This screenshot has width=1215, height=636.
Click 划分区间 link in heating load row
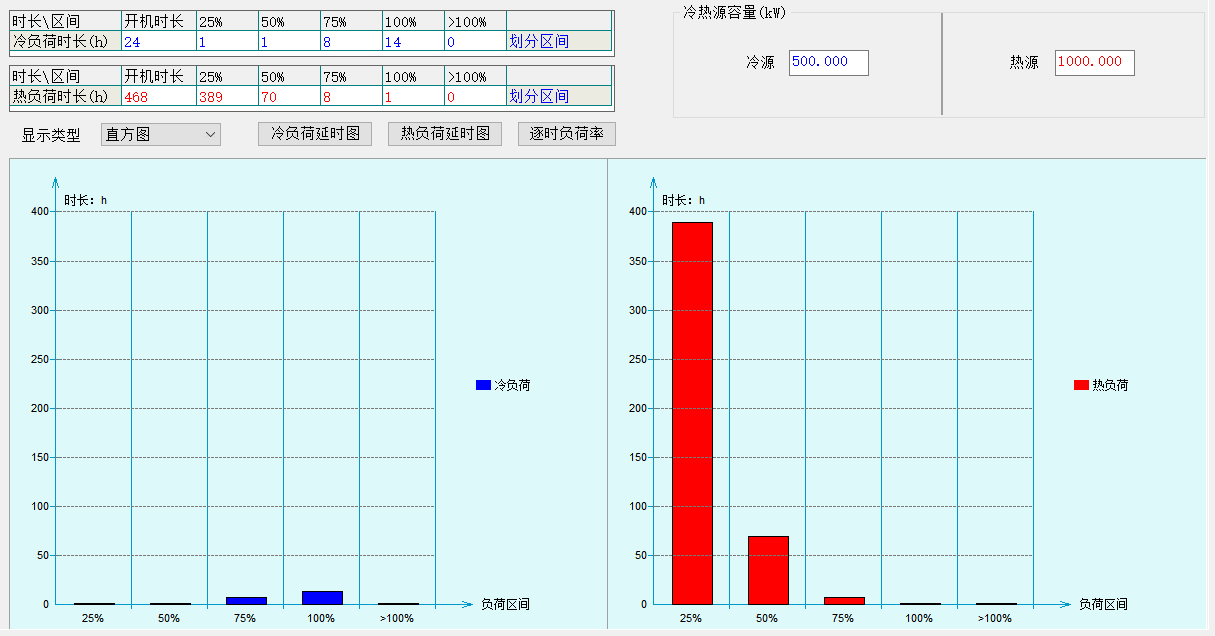[x=539, y=96]
